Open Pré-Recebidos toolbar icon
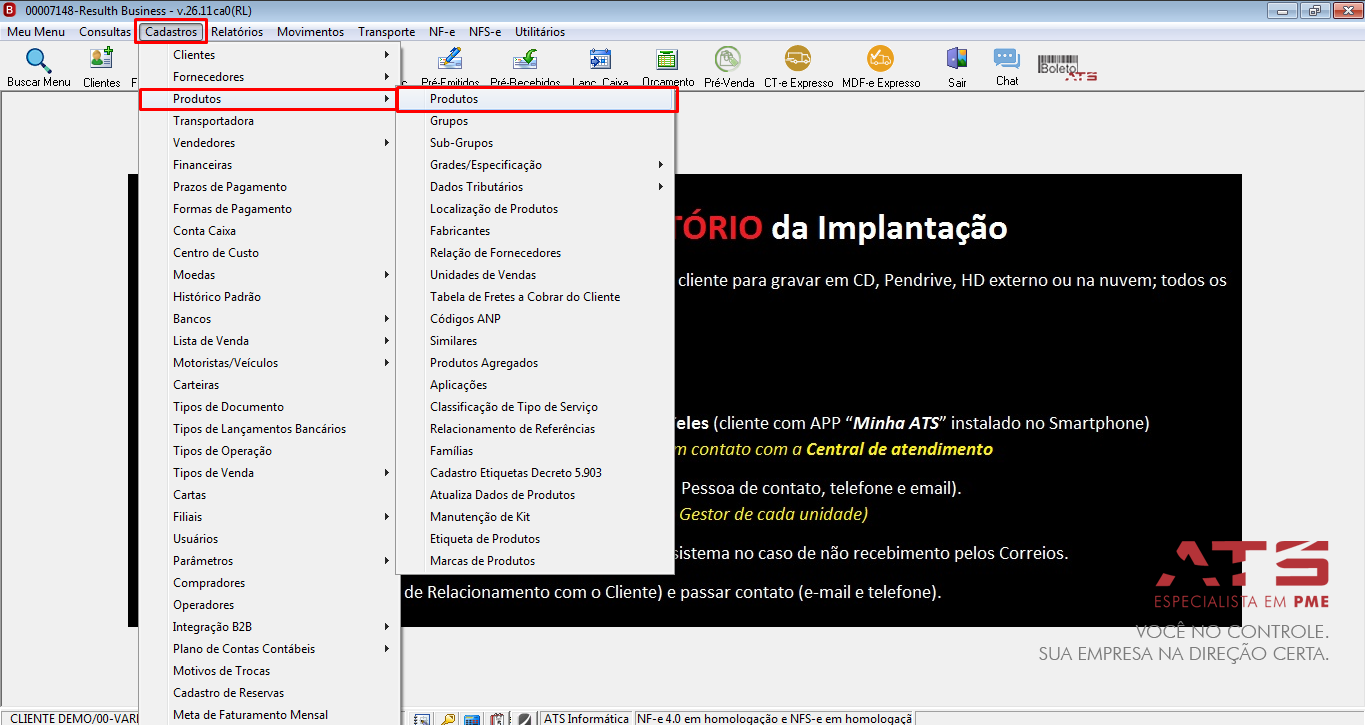The image size is (1365, 725). (525, 60)
